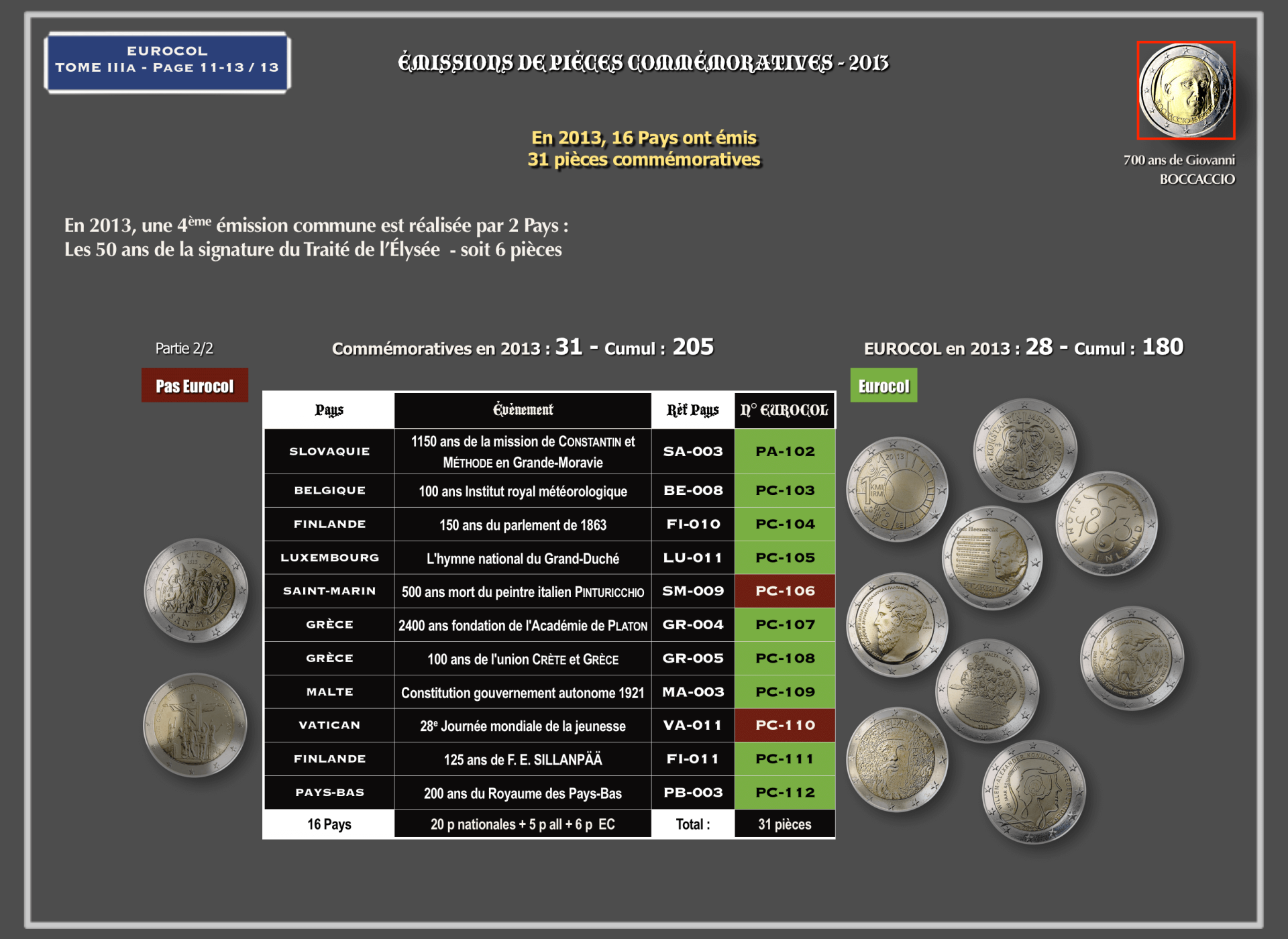Click the 700 ans de Giovanni Boccaccio caption
Screen dimensions: 1288x939
(1179, 169)
